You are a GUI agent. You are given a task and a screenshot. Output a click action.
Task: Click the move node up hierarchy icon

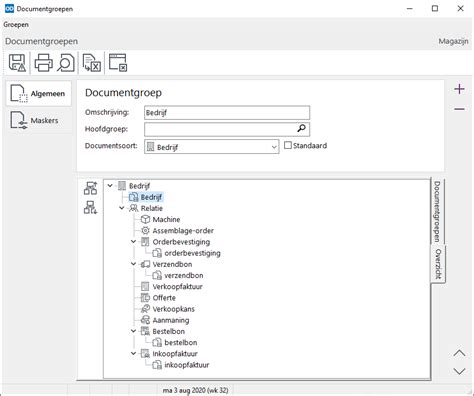point(90,188)
